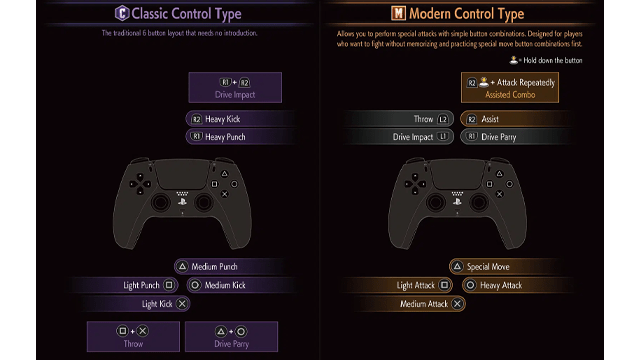Image resolution: width=640 pixels, height=360 pixels.
Task: Click the Modern Control Type M icon
Action: pyautogui.click(x=398, y=13)
